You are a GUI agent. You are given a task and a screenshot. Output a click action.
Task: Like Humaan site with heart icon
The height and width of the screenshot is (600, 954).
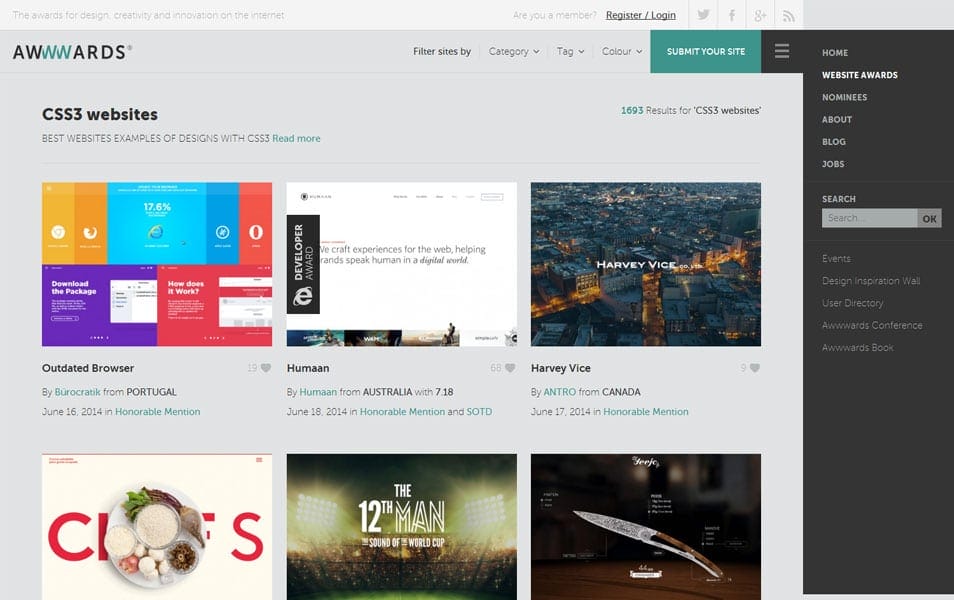tap(510, 368)
